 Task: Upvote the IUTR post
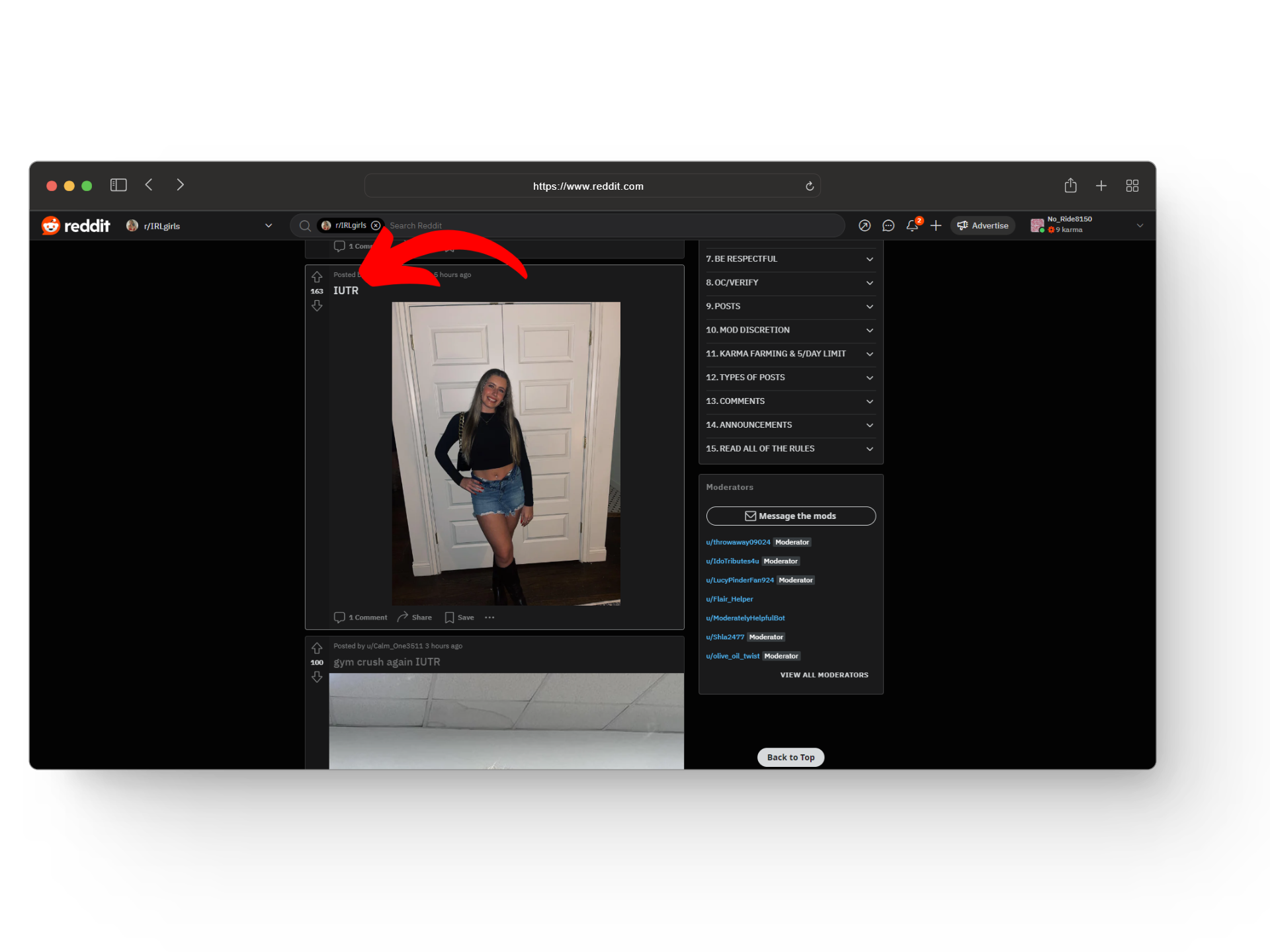317,277
